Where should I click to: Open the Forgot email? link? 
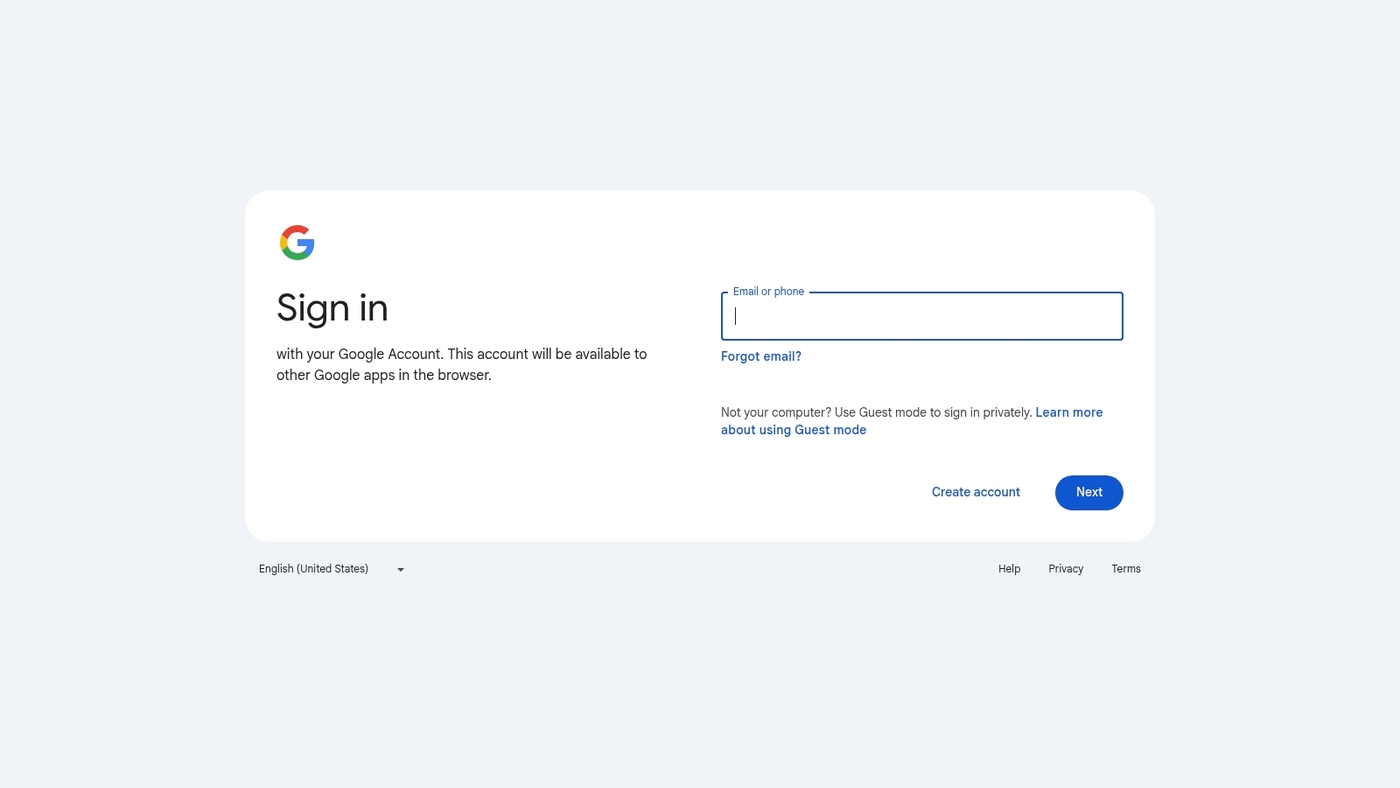pos(760,356)
